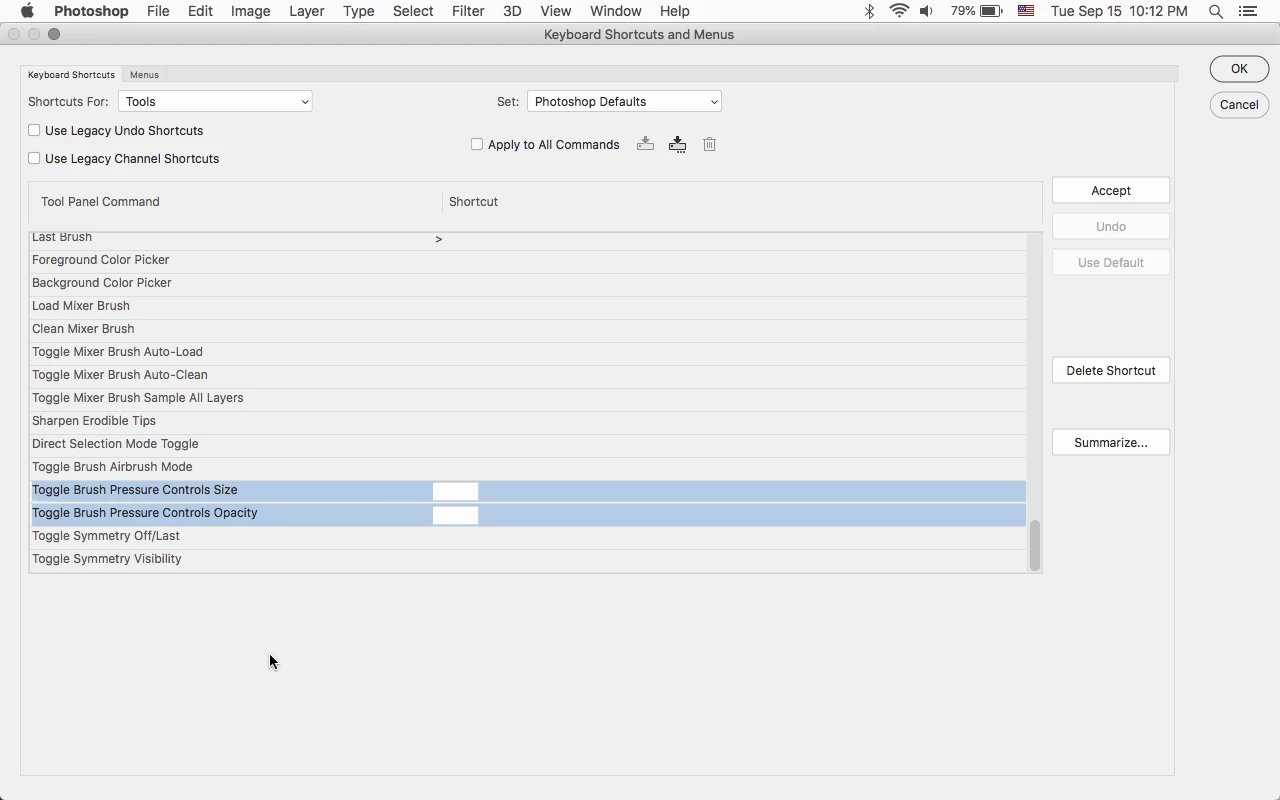Open the View menu
1280x800 pixels.
[555, 11]
